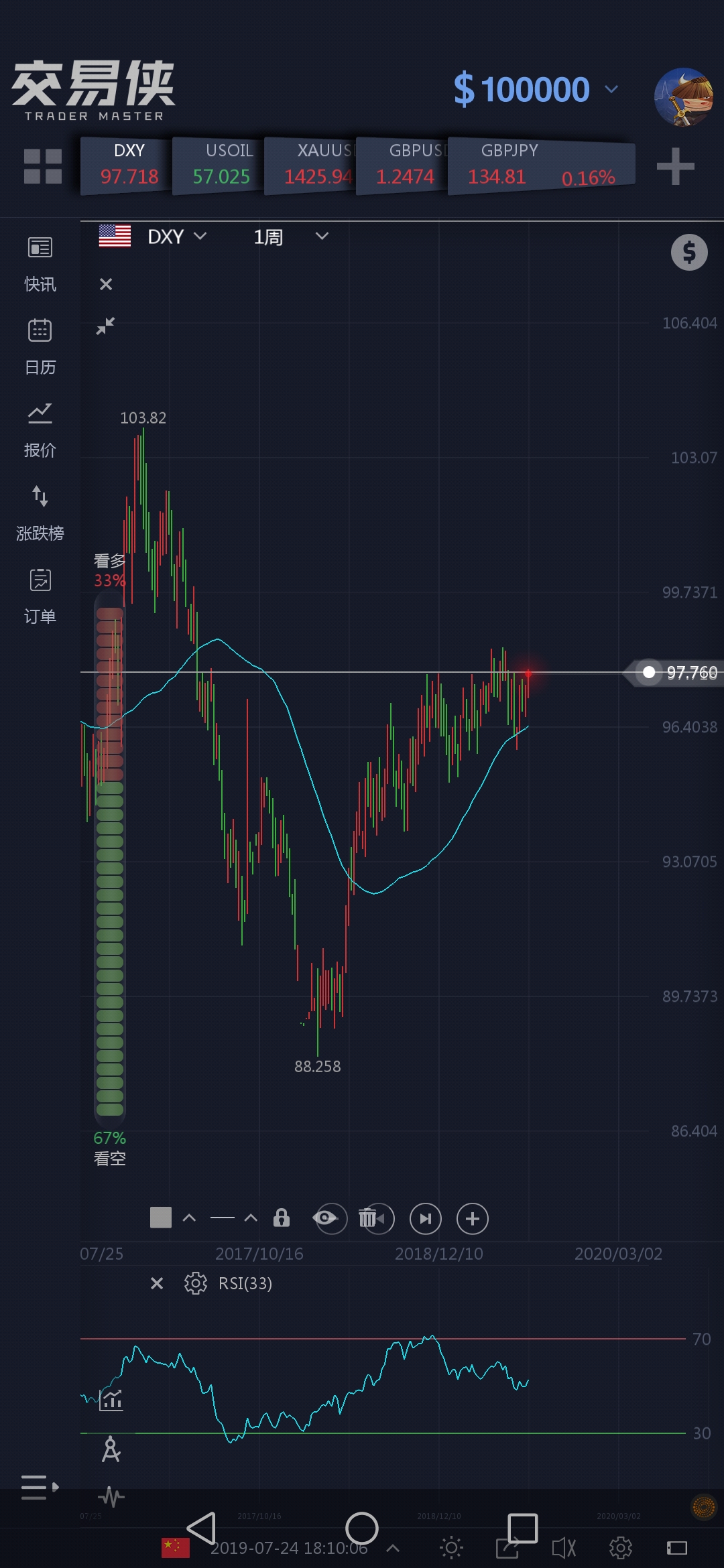Expand the color swatch chevron
This screenshot has height=1568, width=724.
[189, 1218]
